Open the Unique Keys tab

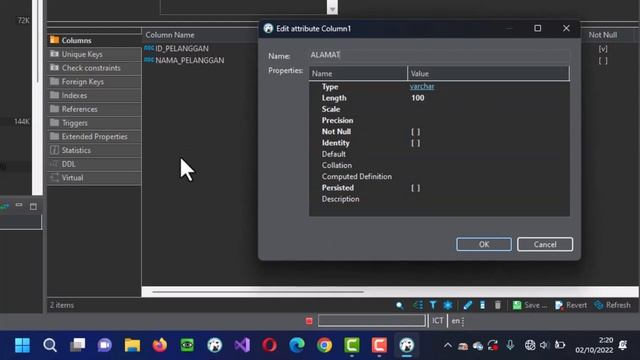click(x=94, y=54)
